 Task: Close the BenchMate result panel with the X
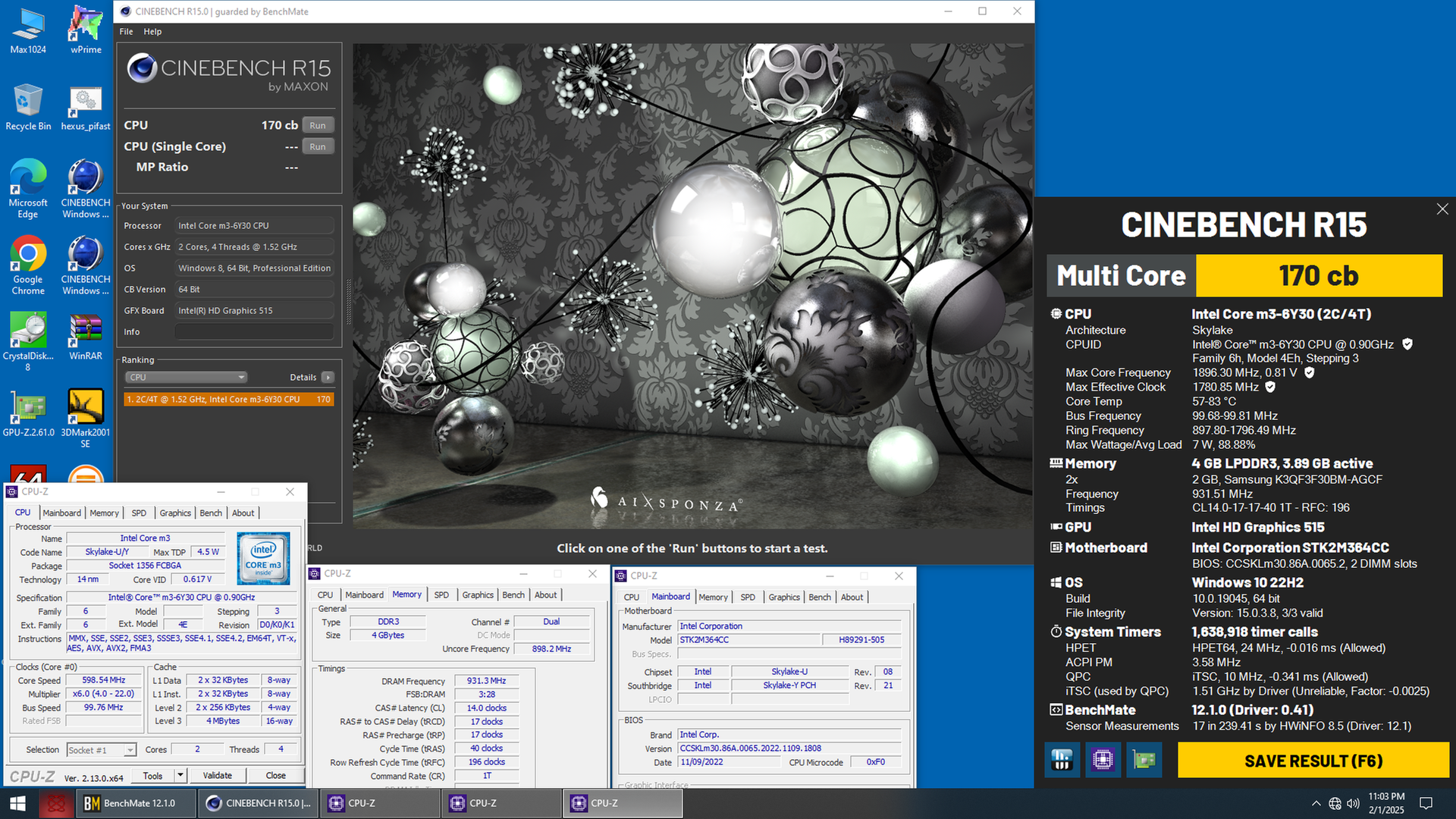1442,209
